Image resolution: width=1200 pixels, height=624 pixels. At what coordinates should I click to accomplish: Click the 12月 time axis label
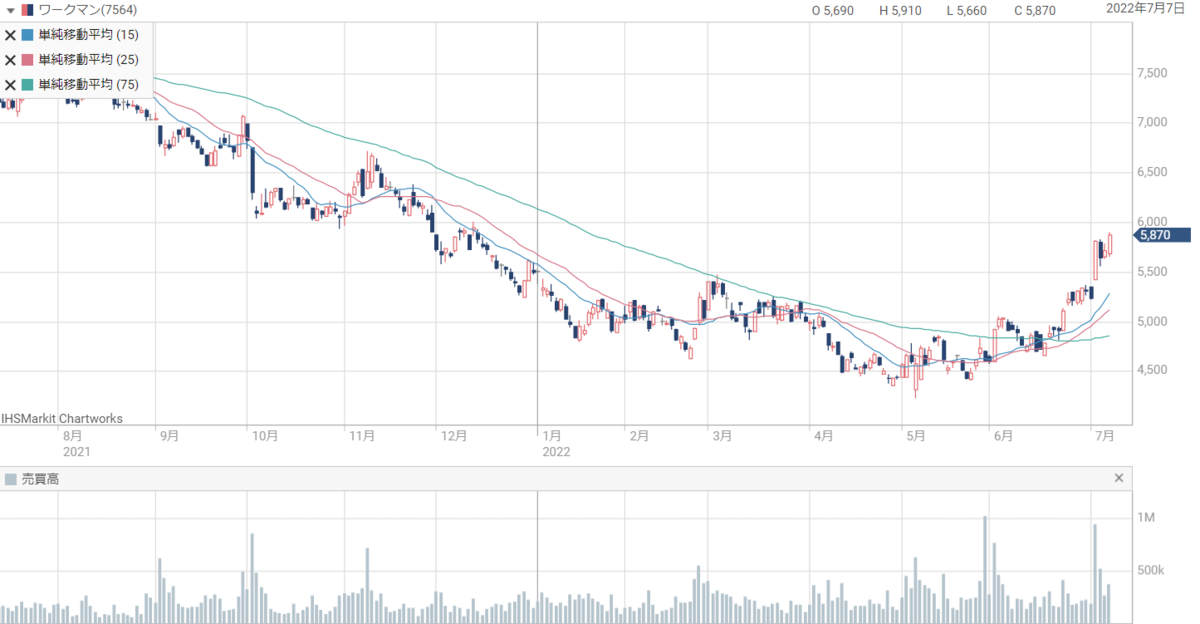pyautogui.click(x=453, y=436)
